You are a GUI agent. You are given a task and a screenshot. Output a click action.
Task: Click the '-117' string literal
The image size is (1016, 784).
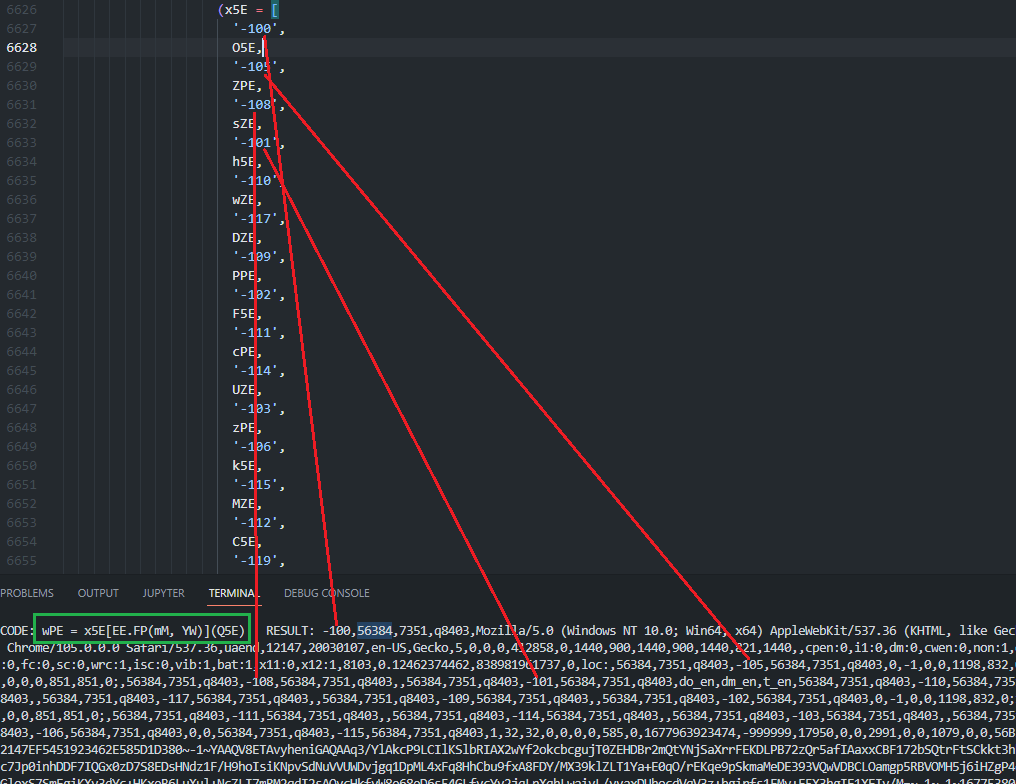[x=255, y=219]
